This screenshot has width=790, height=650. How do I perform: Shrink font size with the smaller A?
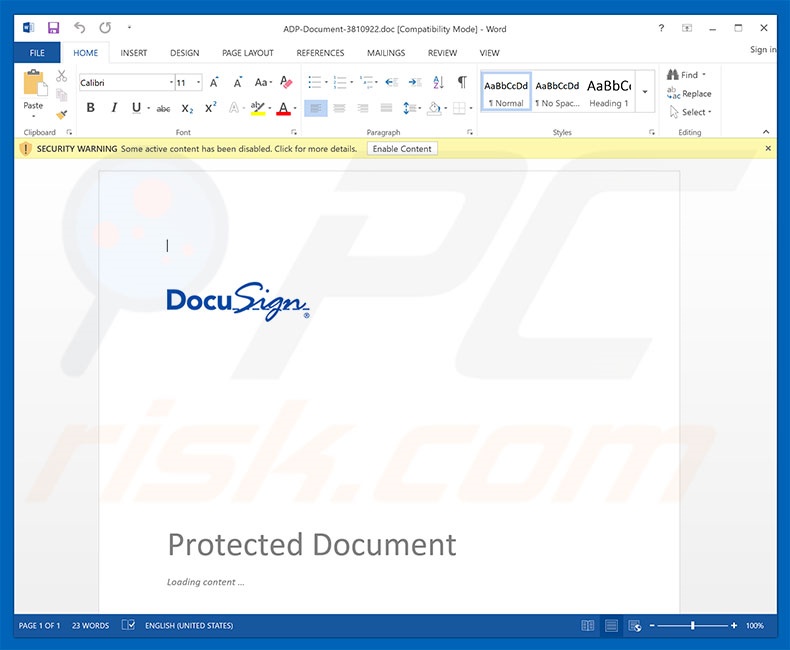pyautogui.click(x=237, y=83)
